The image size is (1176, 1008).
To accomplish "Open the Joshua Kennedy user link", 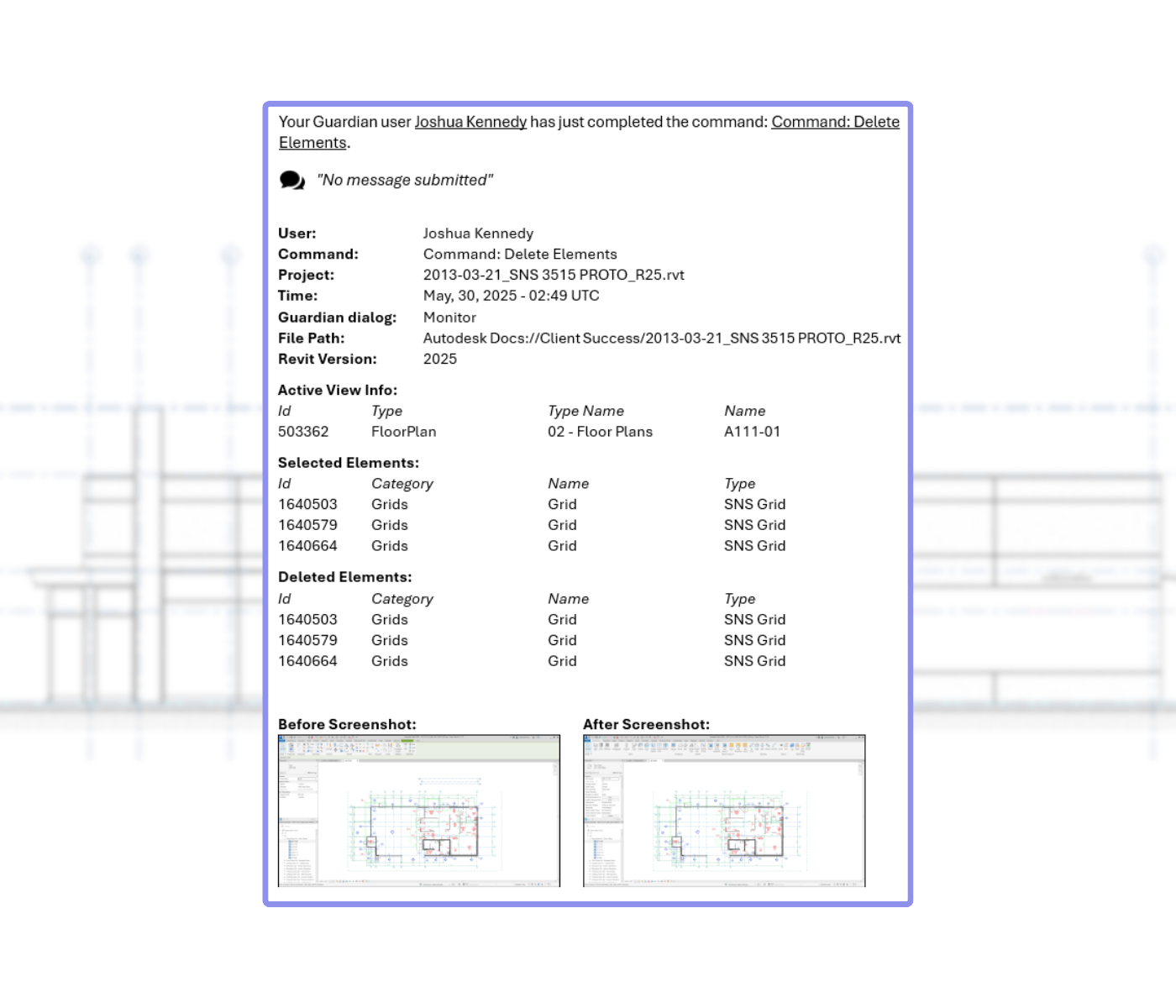I will (470, 123).
